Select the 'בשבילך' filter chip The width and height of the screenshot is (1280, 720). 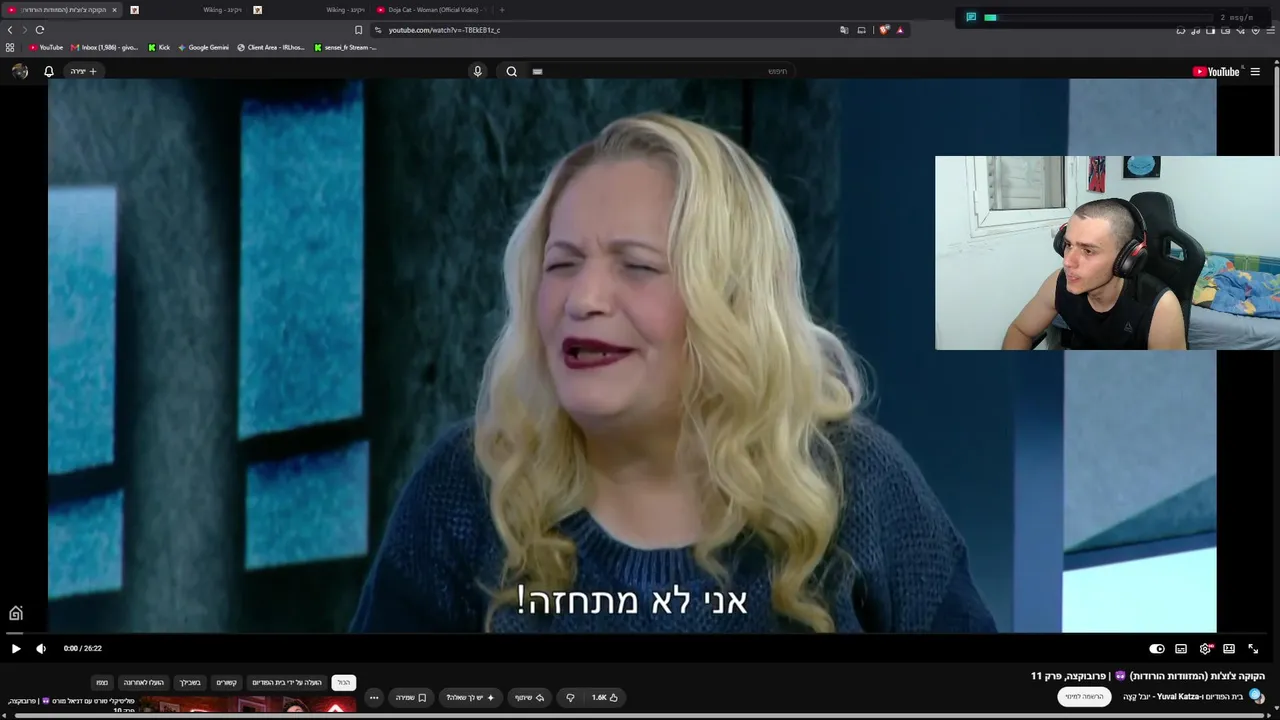point(190,682)
